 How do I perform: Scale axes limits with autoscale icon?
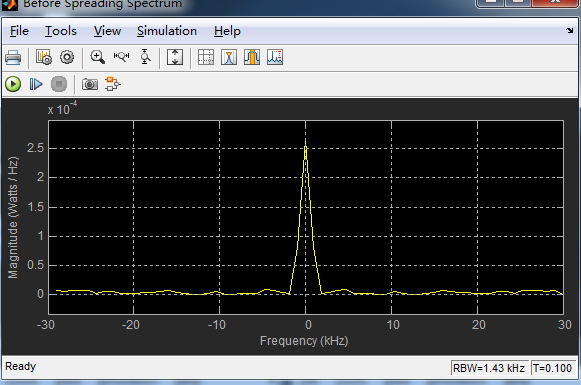point(175,57)
